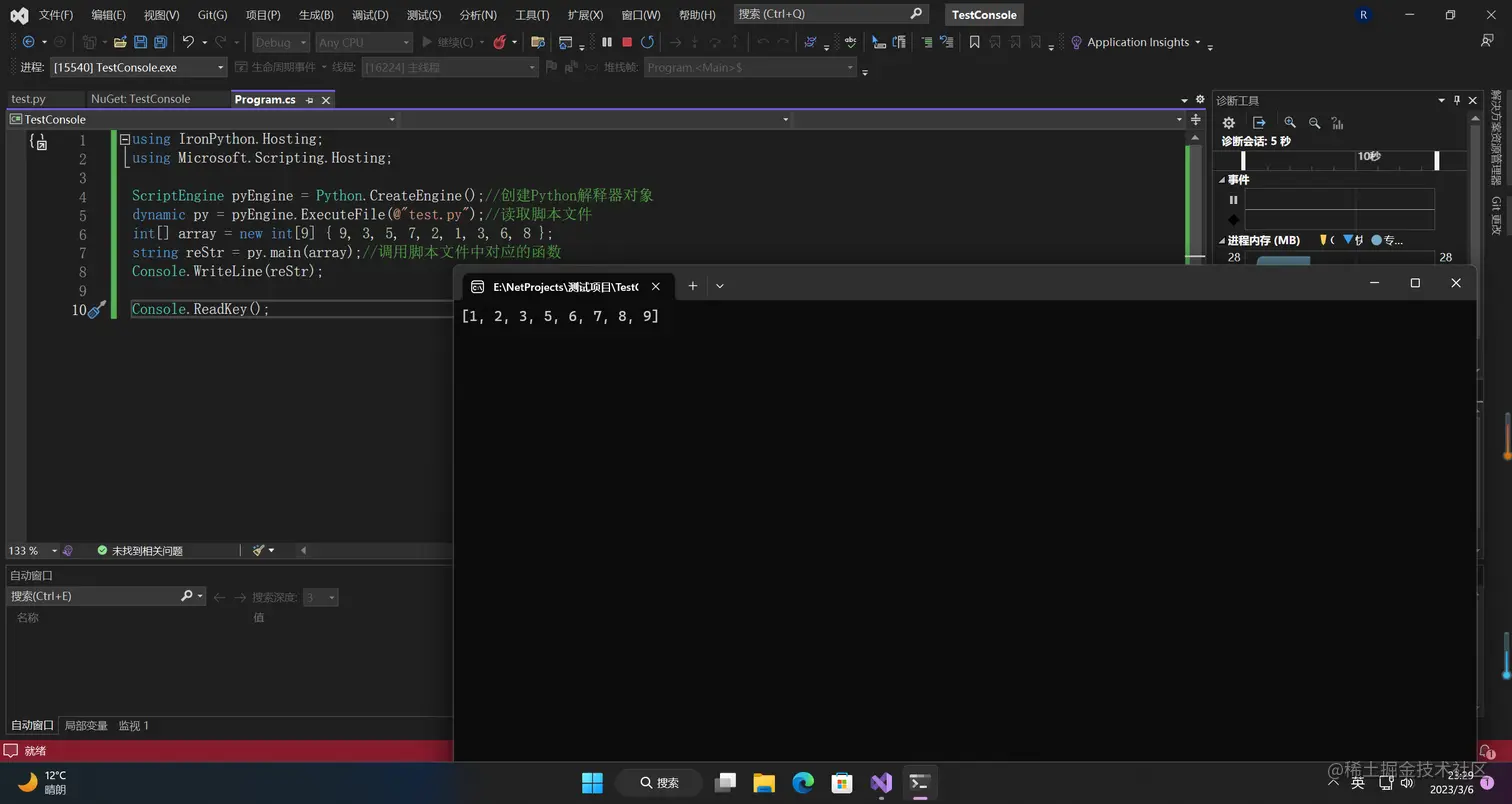Switch to the 监视 1 tab
This screenshot has width=1512, height=804.
click(x=133, y=725)
